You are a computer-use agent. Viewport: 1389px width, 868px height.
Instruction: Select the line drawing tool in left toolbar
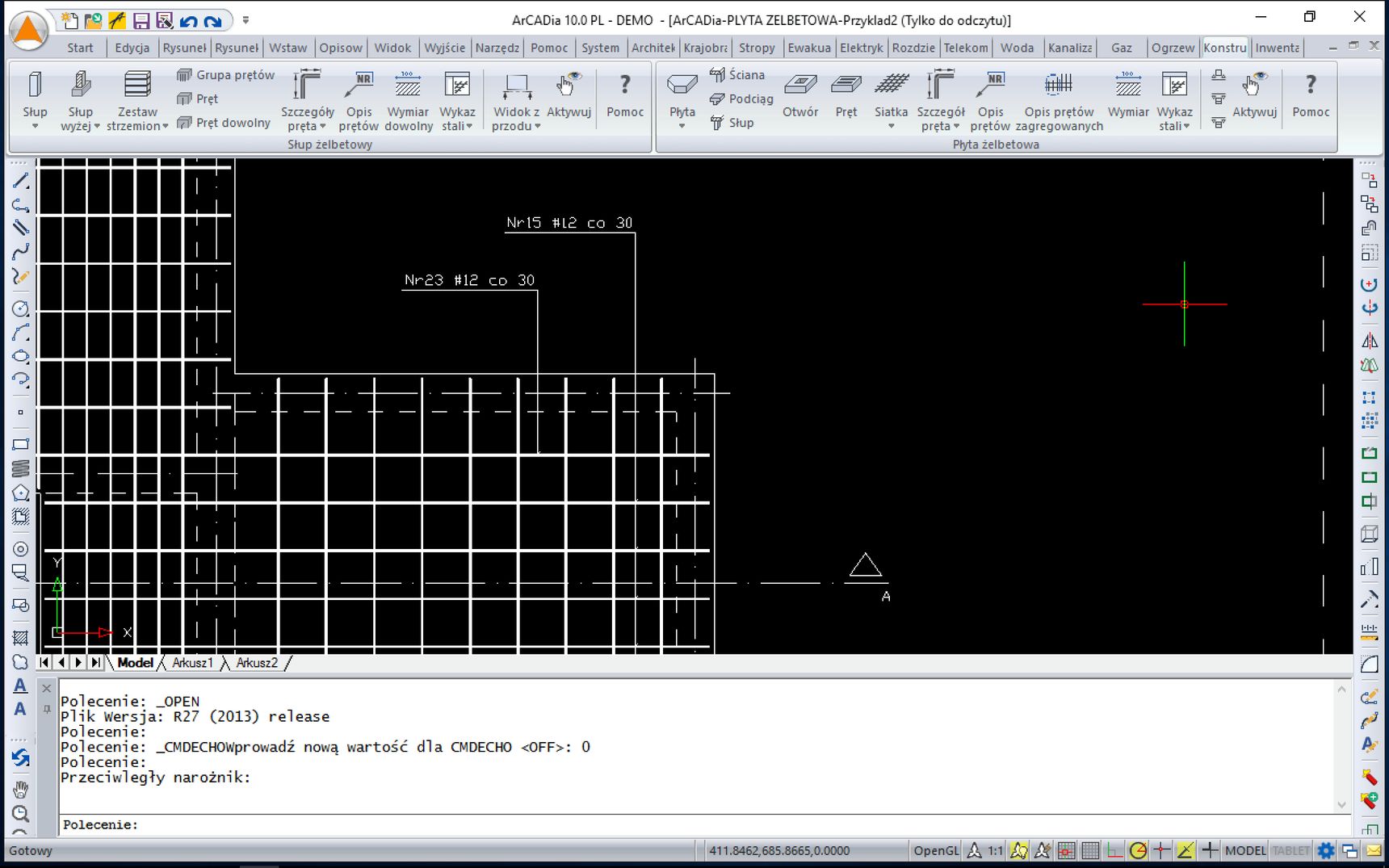(21, 181)
